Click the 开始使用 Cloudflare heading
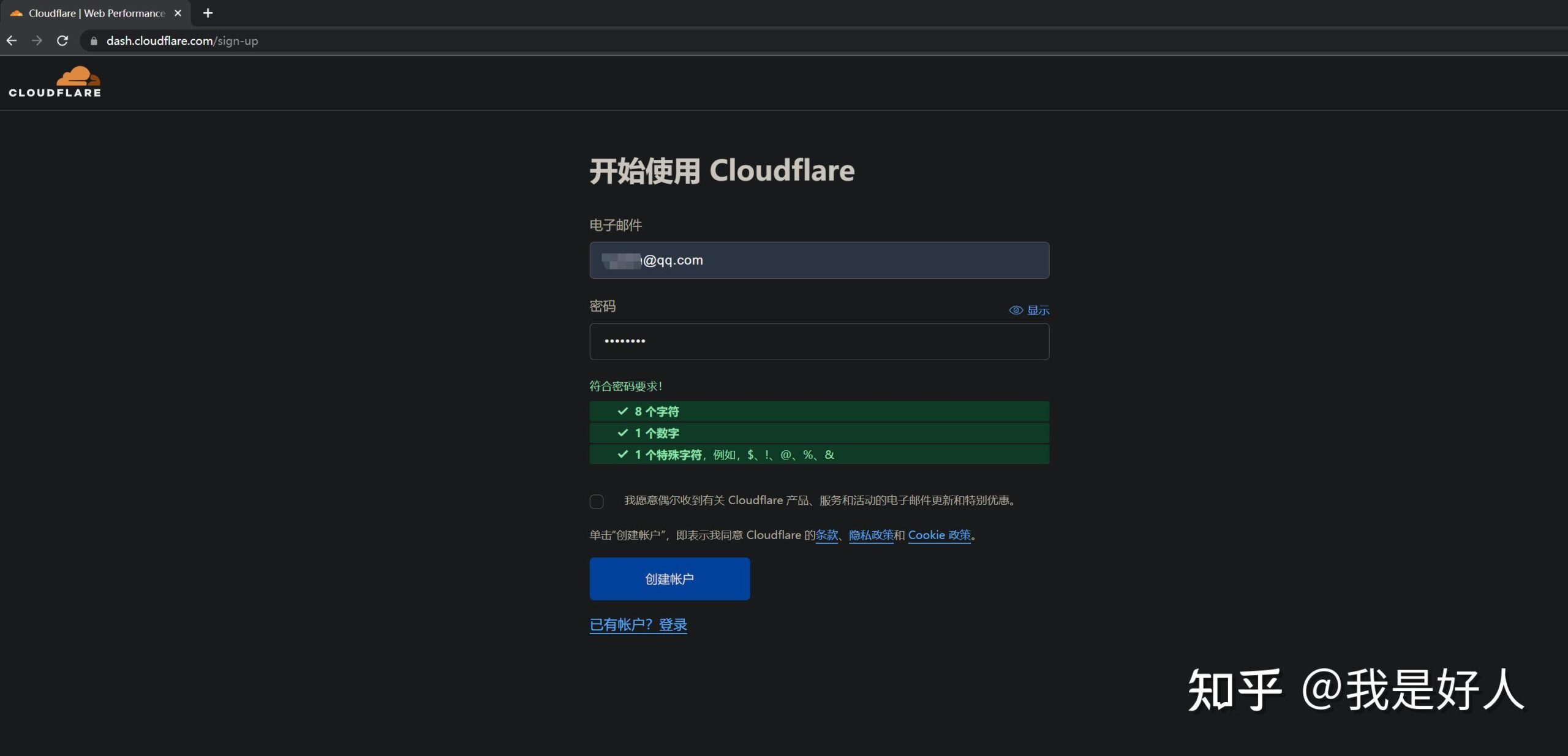 point(722,170)
